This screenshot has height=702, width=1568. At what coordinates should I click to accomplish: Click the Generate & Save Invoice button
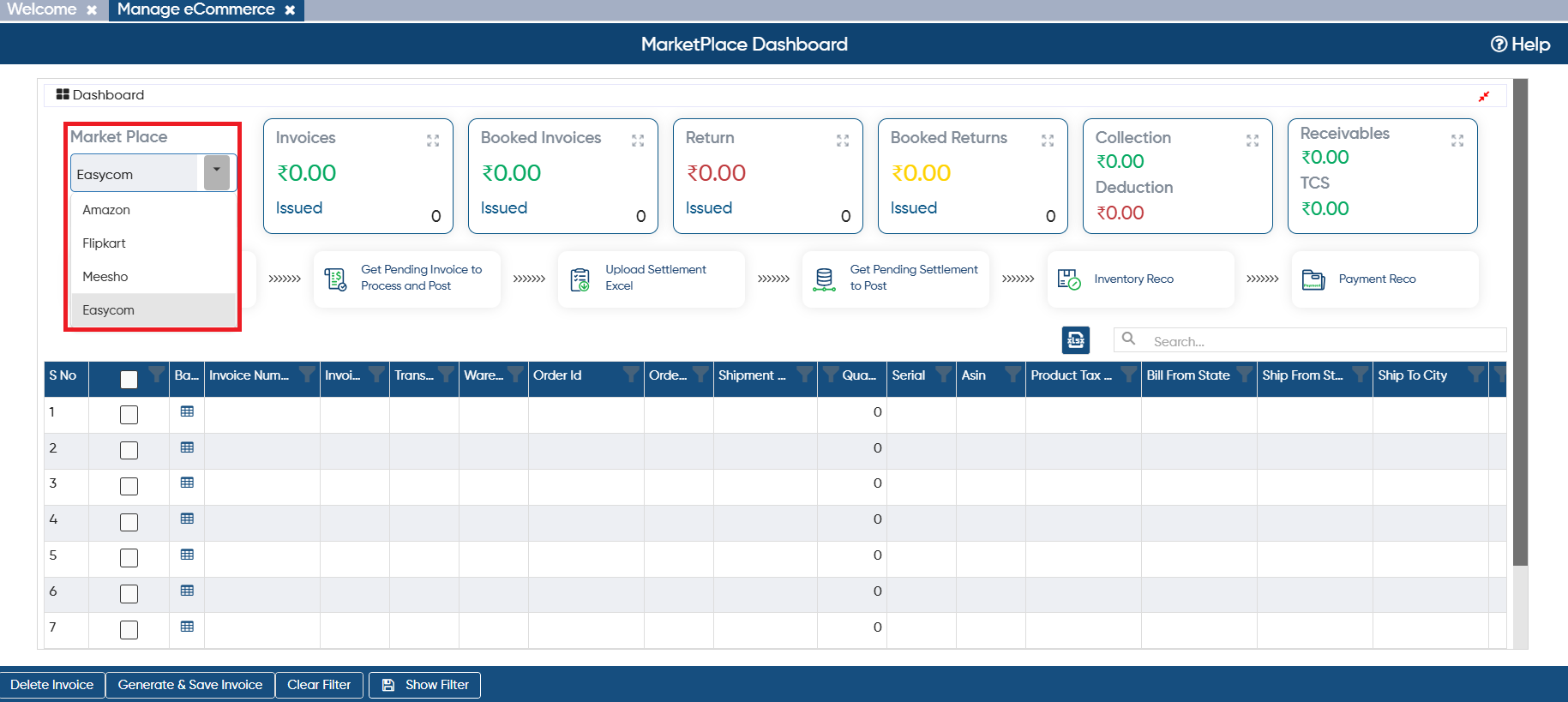click(x=190, y=685)
